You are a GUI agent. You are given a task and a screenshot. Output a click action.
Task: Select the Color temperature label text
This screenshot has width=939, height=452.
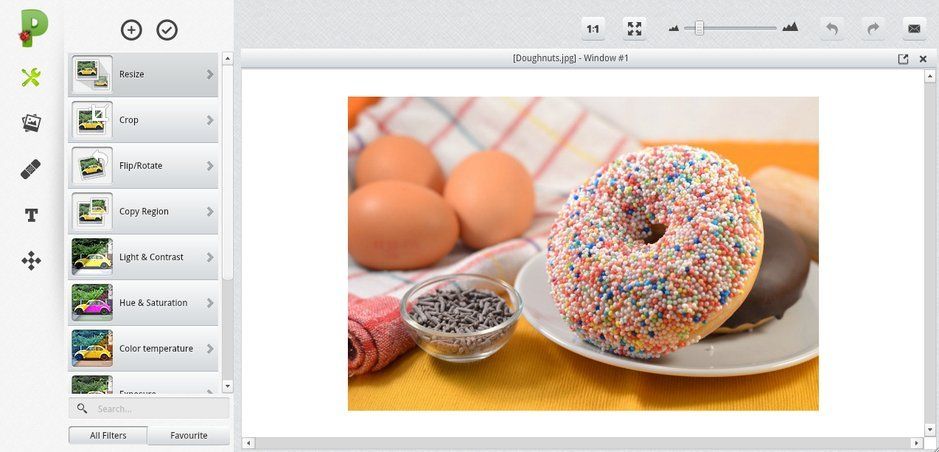156,348
